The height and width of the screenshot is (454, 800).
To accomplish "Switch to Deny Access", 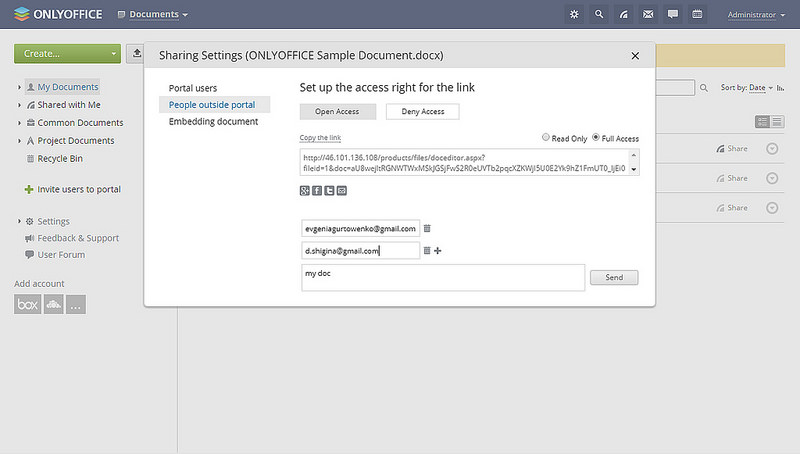I will coord(422,112).
